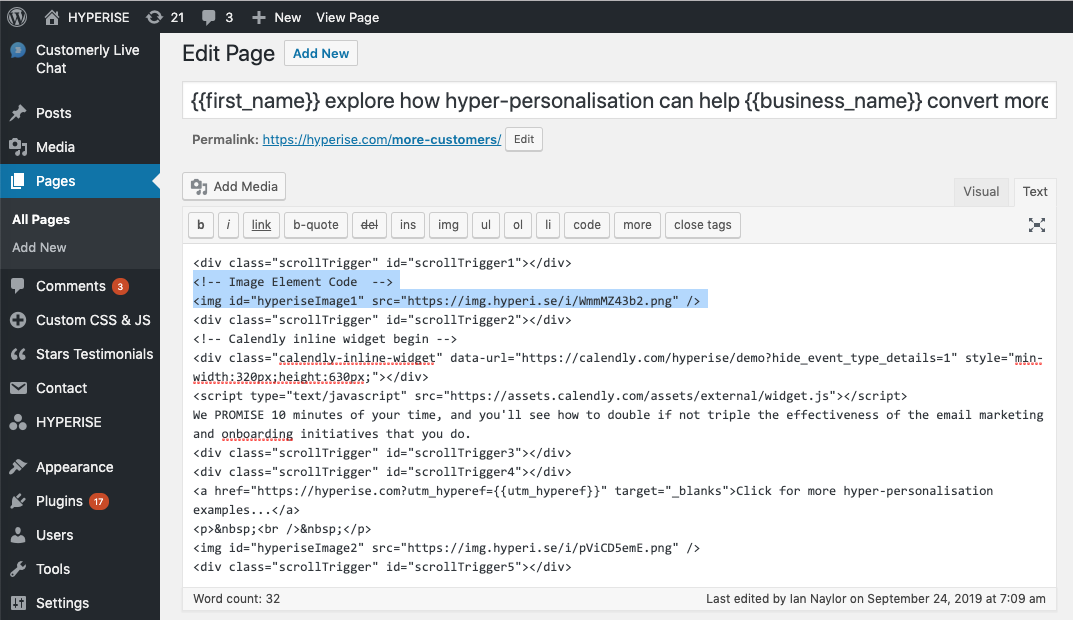Screen dimensions: 1073x620
Task: Open the New menu in admin bar
Action: (276, 17)
